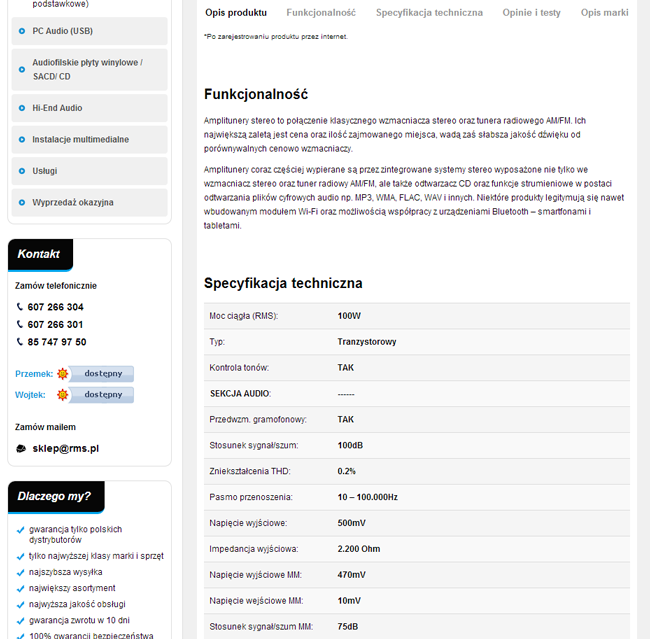Click the checkmark beside tylko najwyższej klasy marki
The height and width of the screenshot is (639, 650).
pyautogui.click(x=20, y=556)
